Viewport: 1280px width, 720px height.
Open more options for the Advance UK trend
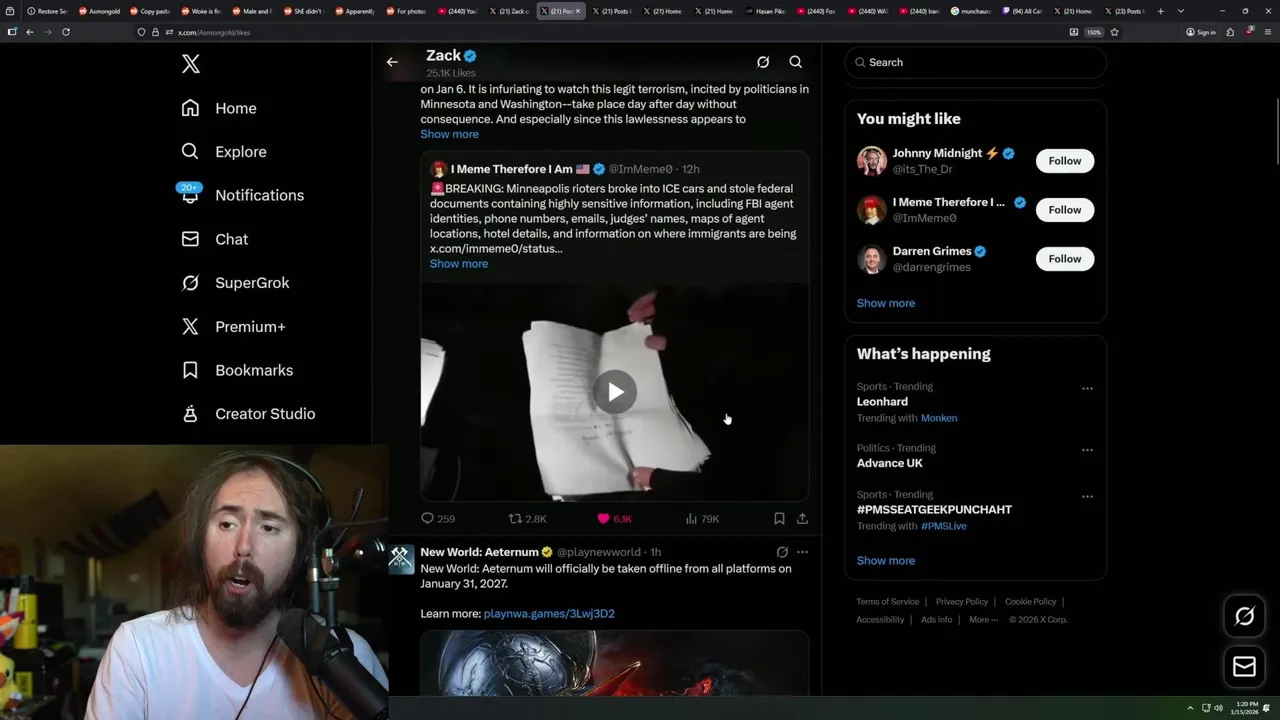pos(1087,450)
